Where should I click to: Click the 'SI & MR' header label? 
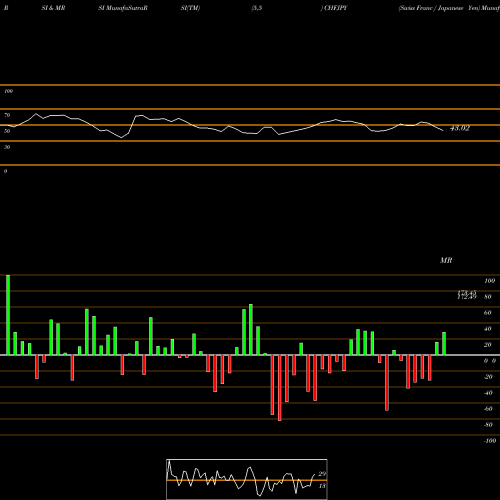pyautogui.click(x=53, y=8)
